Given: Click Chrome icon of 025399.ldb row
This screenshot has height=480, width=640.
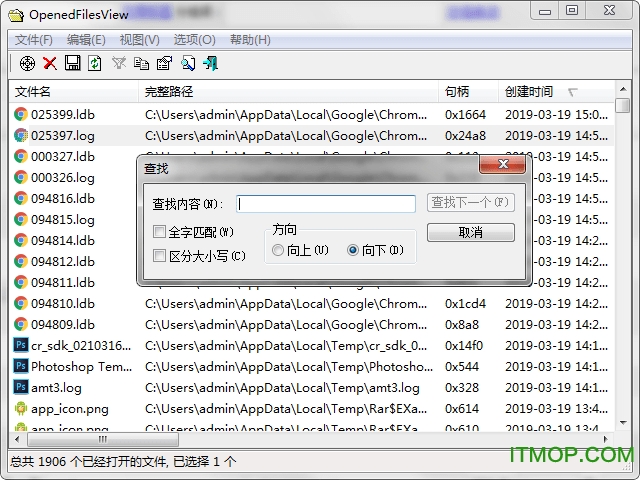Looking at the screenshot, I should click(21, 114).
